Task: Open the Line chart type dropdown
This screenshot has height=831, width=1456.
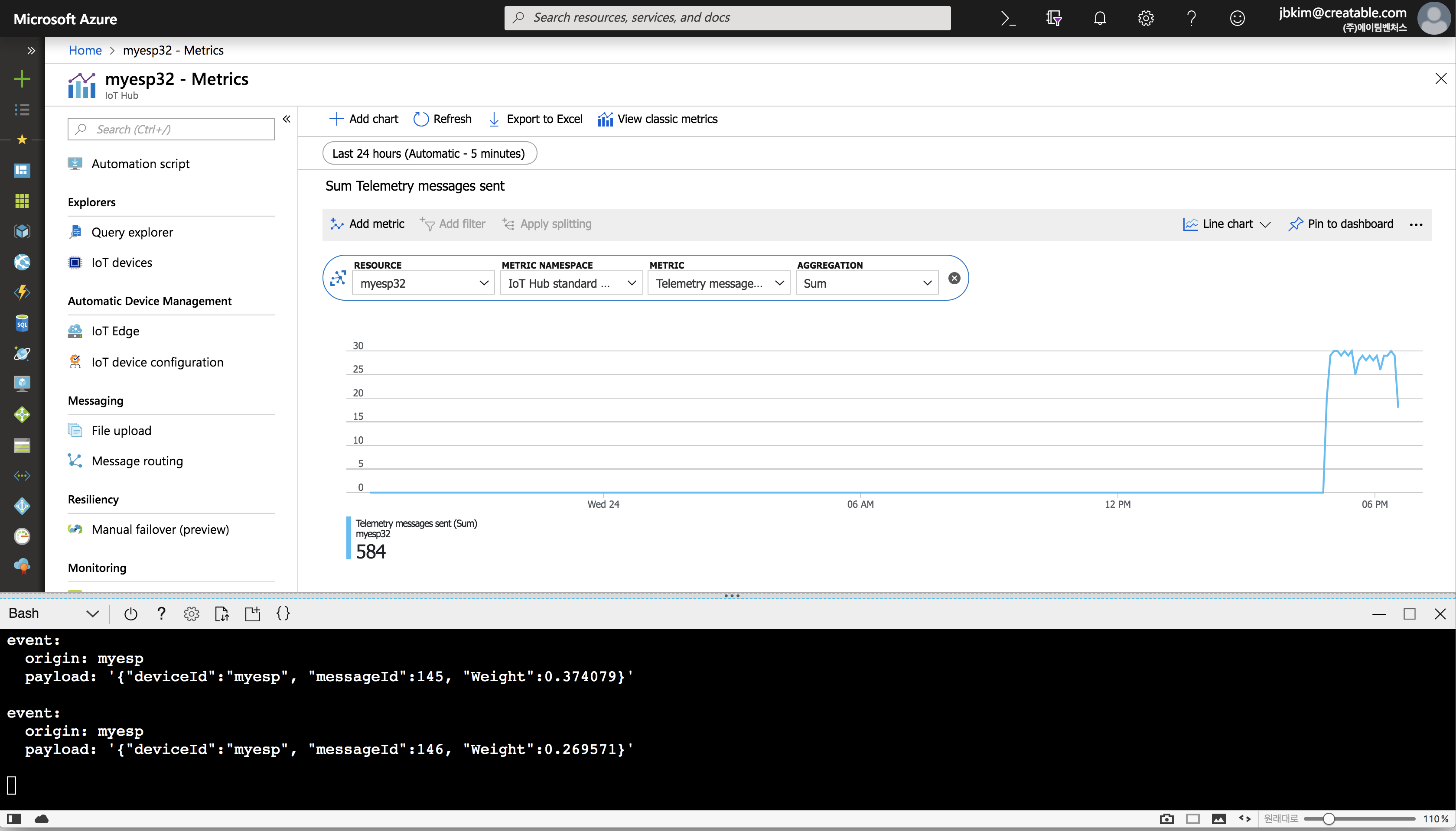Action: click(1226, 224)
